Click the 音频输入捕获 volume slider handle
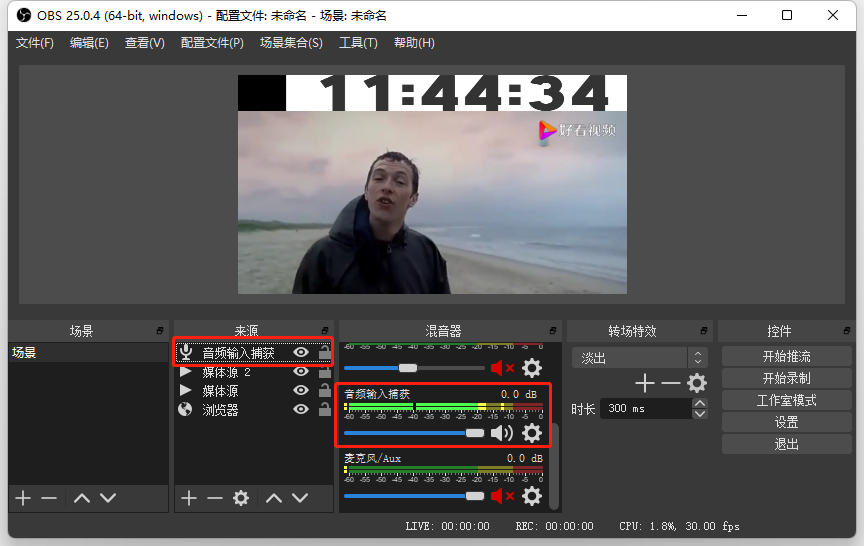 point(474,433)
